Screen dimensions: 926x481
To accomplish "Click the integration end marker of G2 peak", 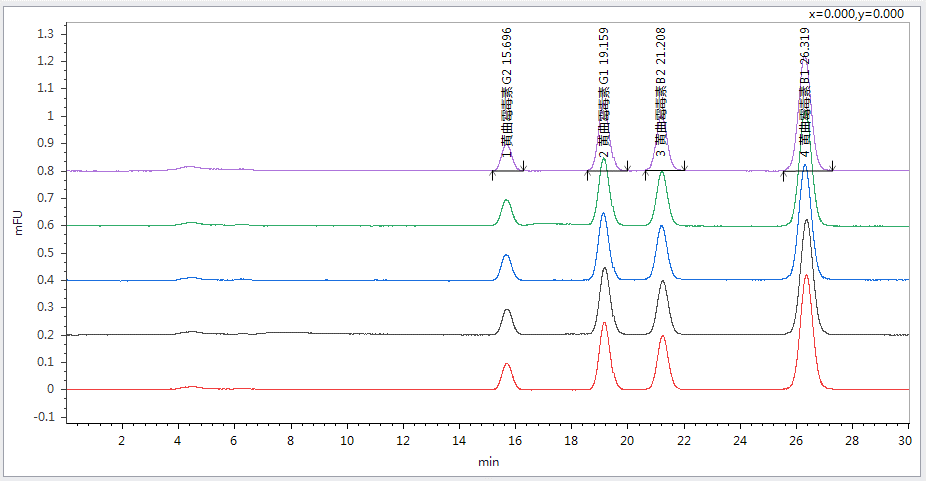I will point(524,166).
